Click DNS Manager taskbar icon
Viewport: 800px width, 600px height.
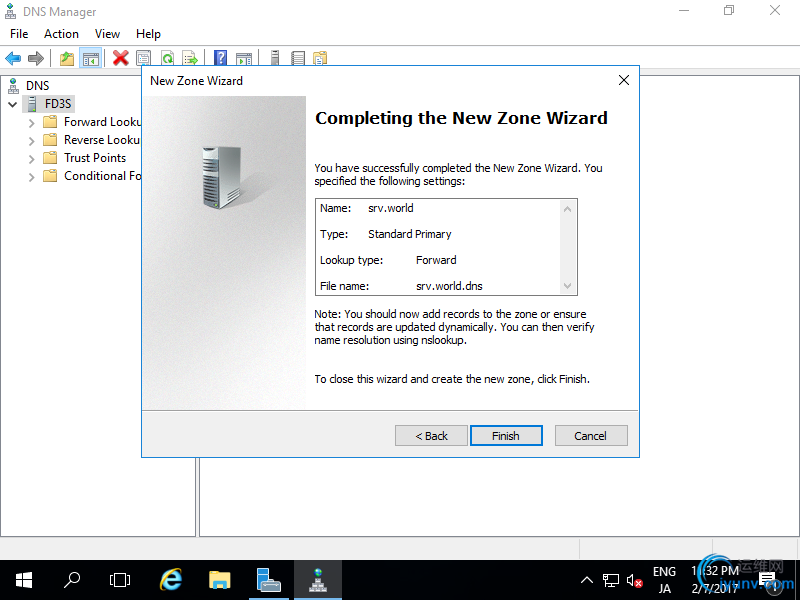[318, 580]
